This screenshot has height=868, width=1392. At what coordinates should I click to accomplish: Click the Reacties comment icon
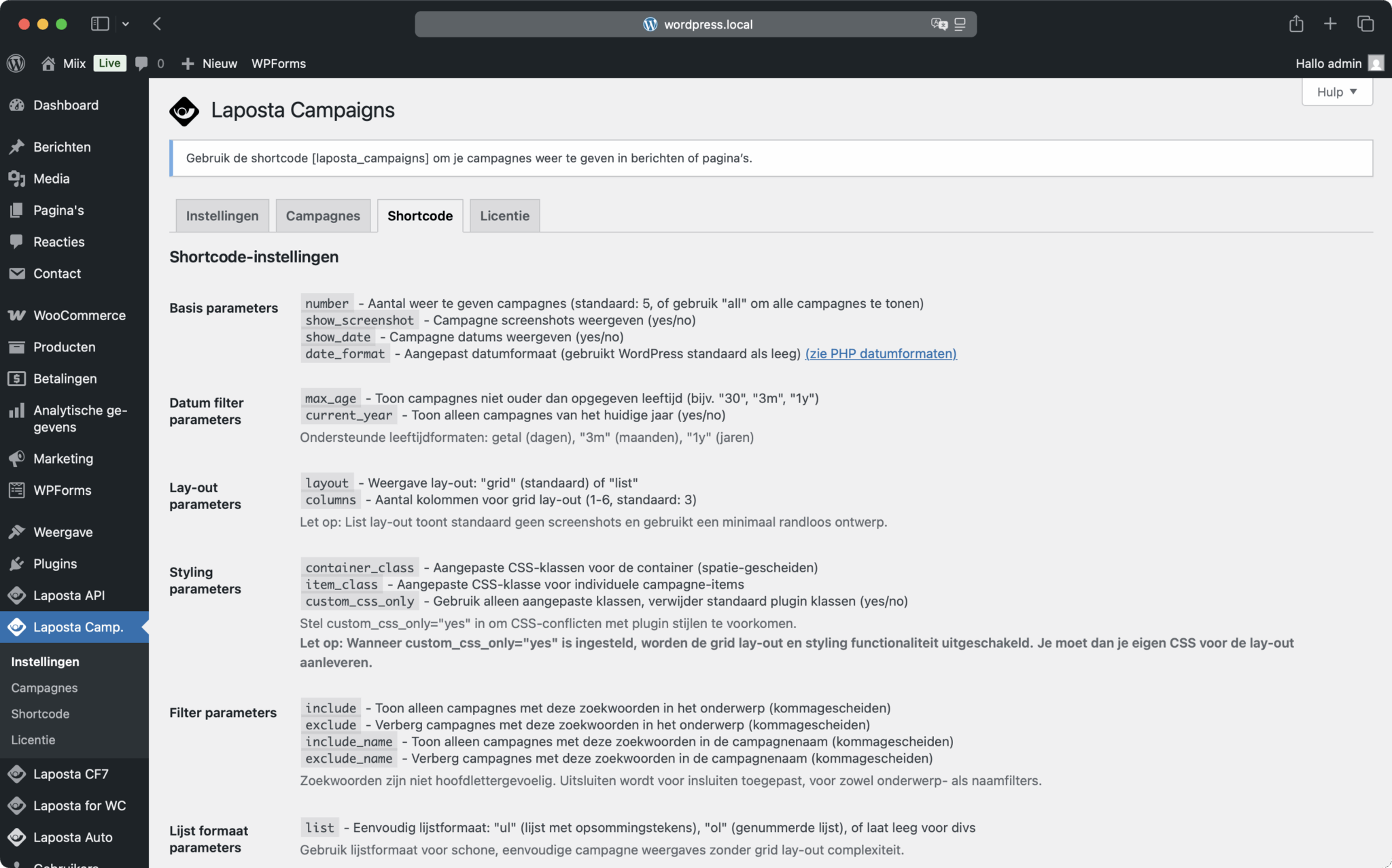coord(17,241)
